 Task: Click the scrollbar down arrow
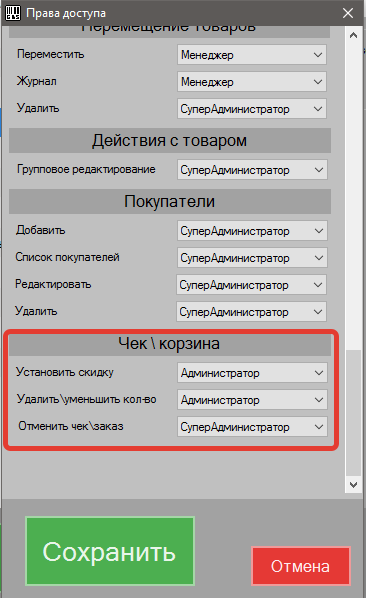point(353,485)
